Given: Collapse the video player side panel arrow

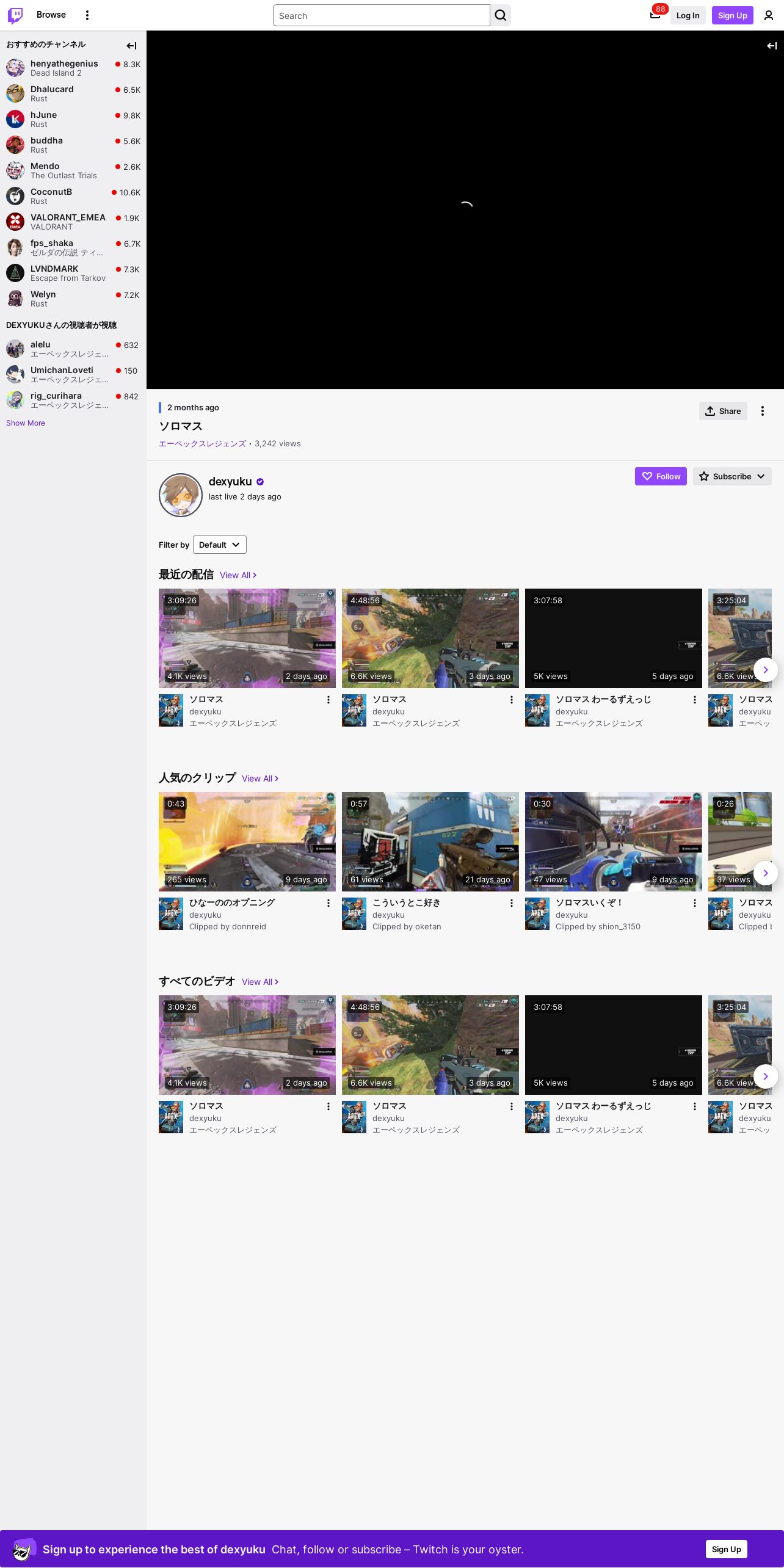Looking at the screenshot, I should pyautogui.click(x=772, y=46).
